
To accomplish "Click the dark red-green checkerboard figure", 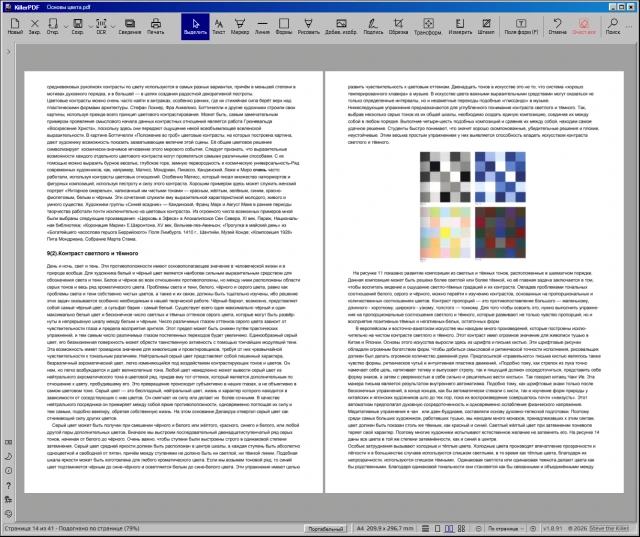I will 500,232.
